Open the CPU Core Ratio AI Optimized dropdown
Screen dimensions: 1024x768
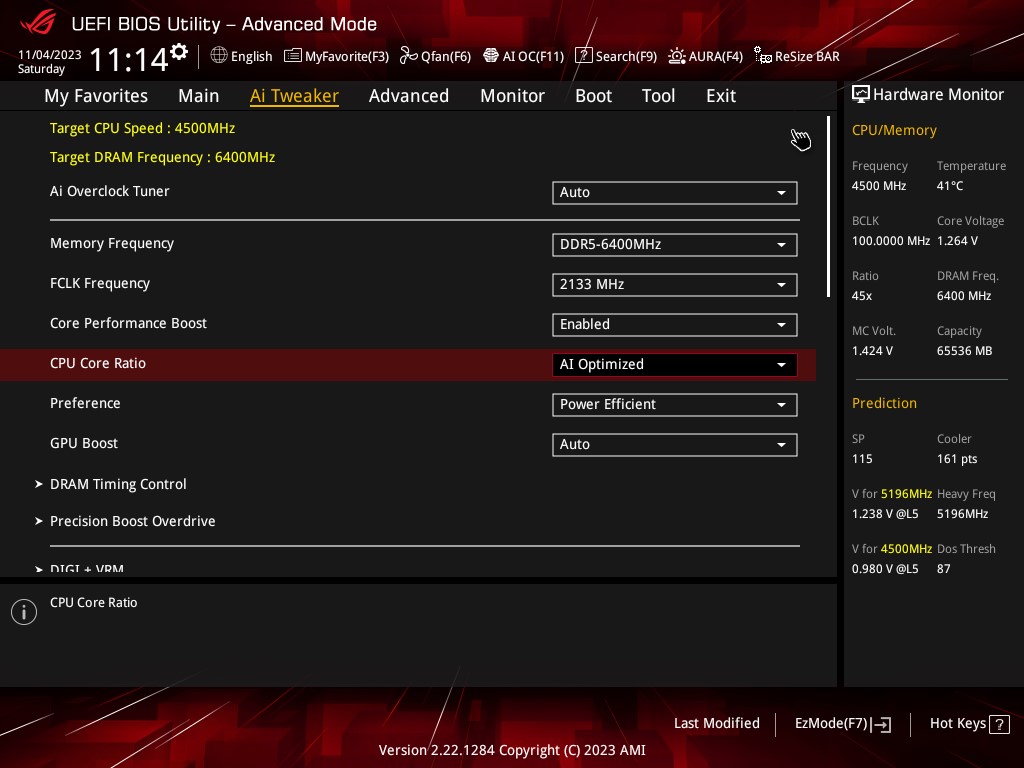point(675,364)
